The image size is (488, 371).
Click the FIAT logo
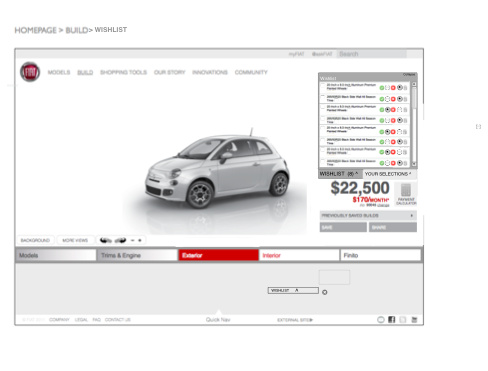[x=30, y=72]
